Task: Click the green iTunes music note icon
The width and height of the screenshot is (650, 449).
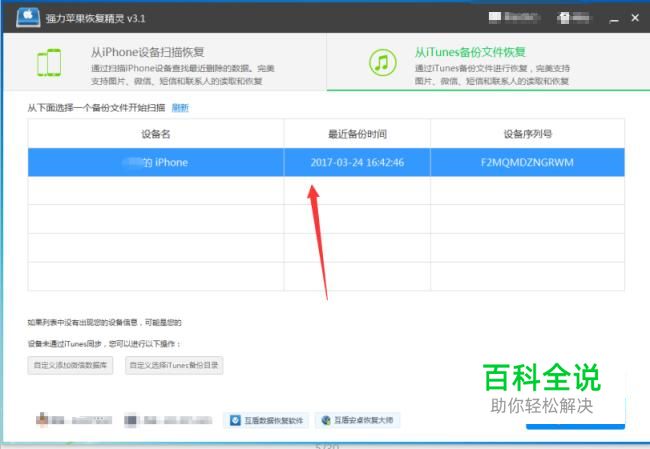Action: coord(382,63)
